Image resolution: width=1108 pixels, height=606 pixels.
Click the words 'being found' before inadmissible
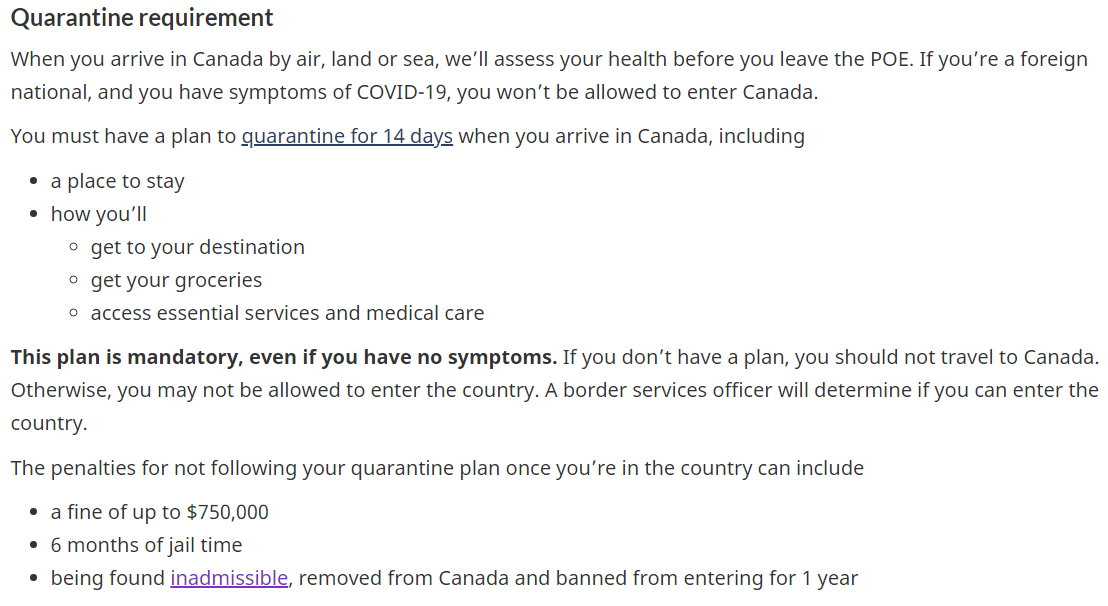pyautogui.click(x=107, y=578)
